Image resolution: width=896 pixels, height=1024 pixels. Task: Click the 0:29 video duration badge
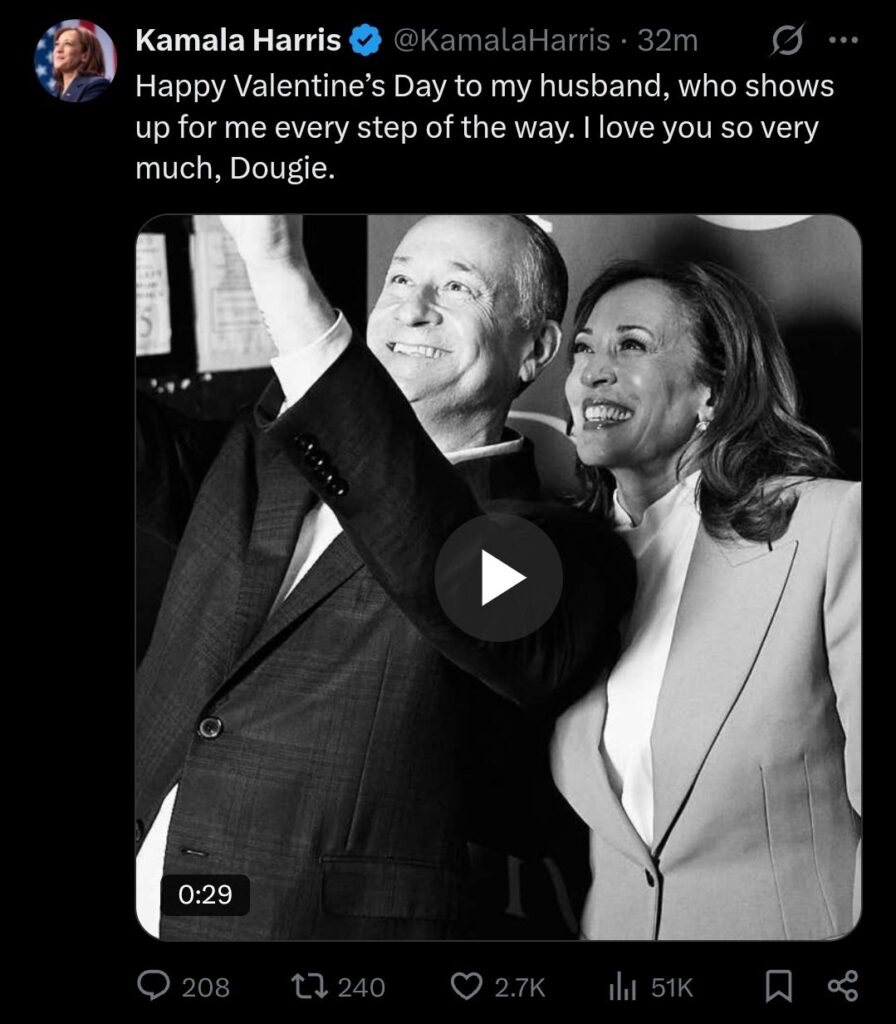pos(205,894)
